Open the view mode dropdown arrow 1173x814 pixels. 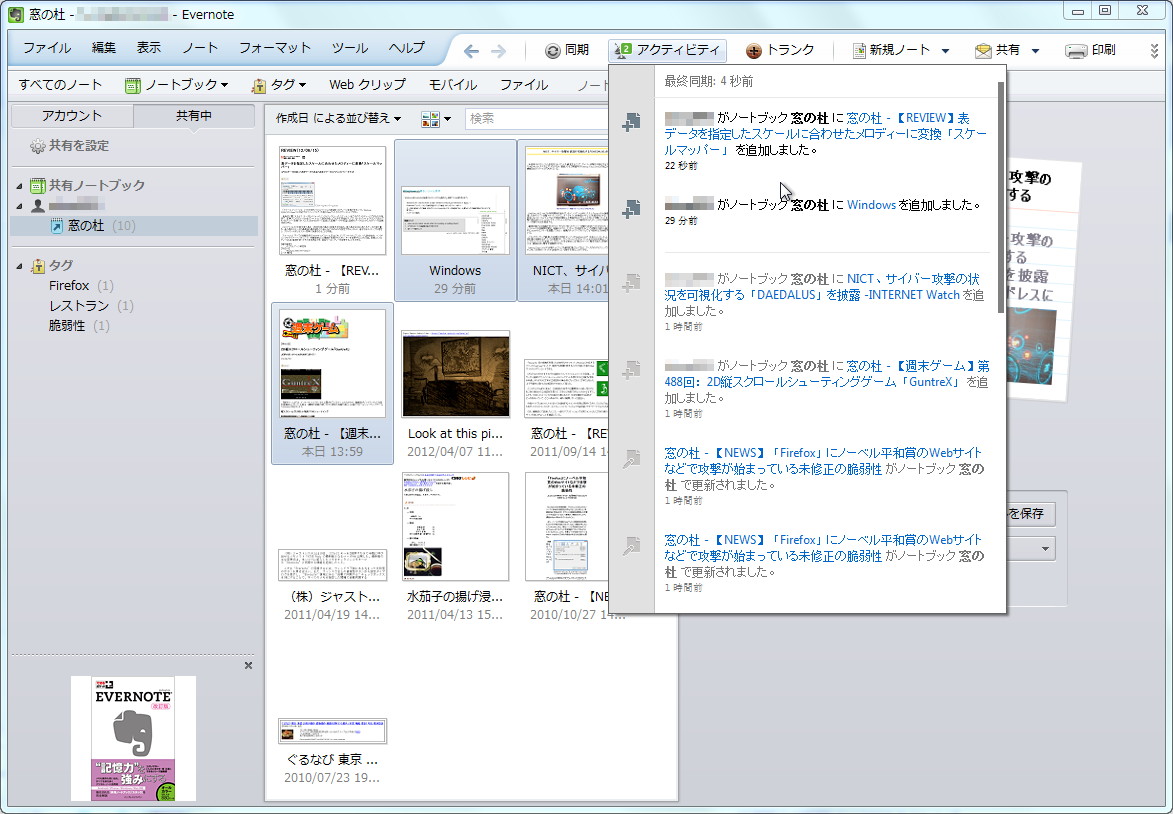pyautogui.click(x=444, y=118)
